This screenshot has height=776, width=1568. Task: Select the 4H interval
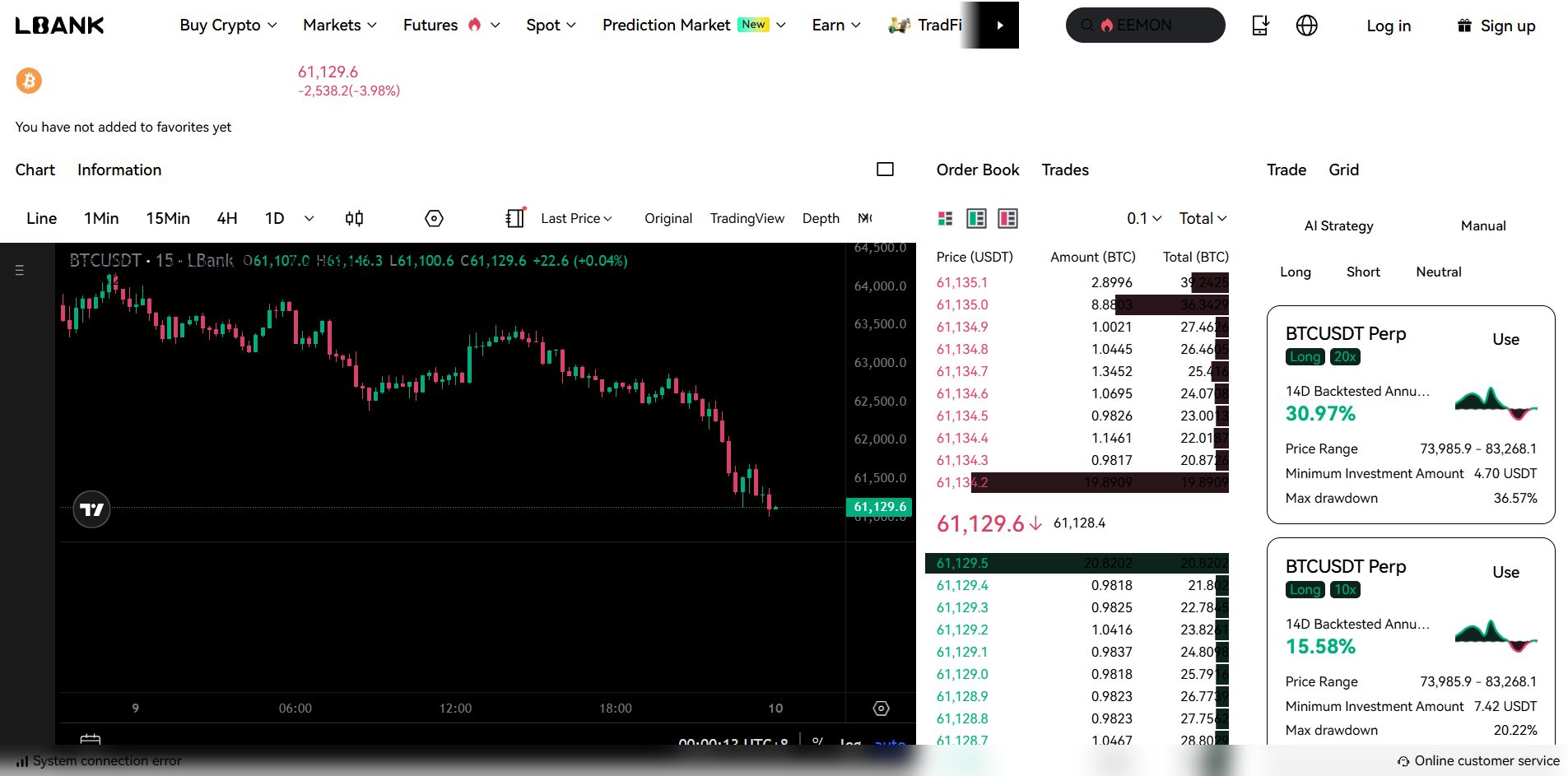coord(227,218)
